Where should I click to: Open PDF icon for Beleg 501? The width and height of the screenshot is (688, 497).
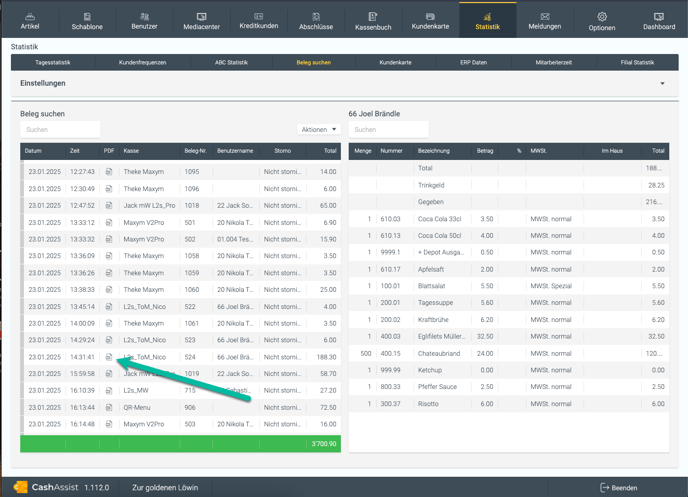click(109, 222)
